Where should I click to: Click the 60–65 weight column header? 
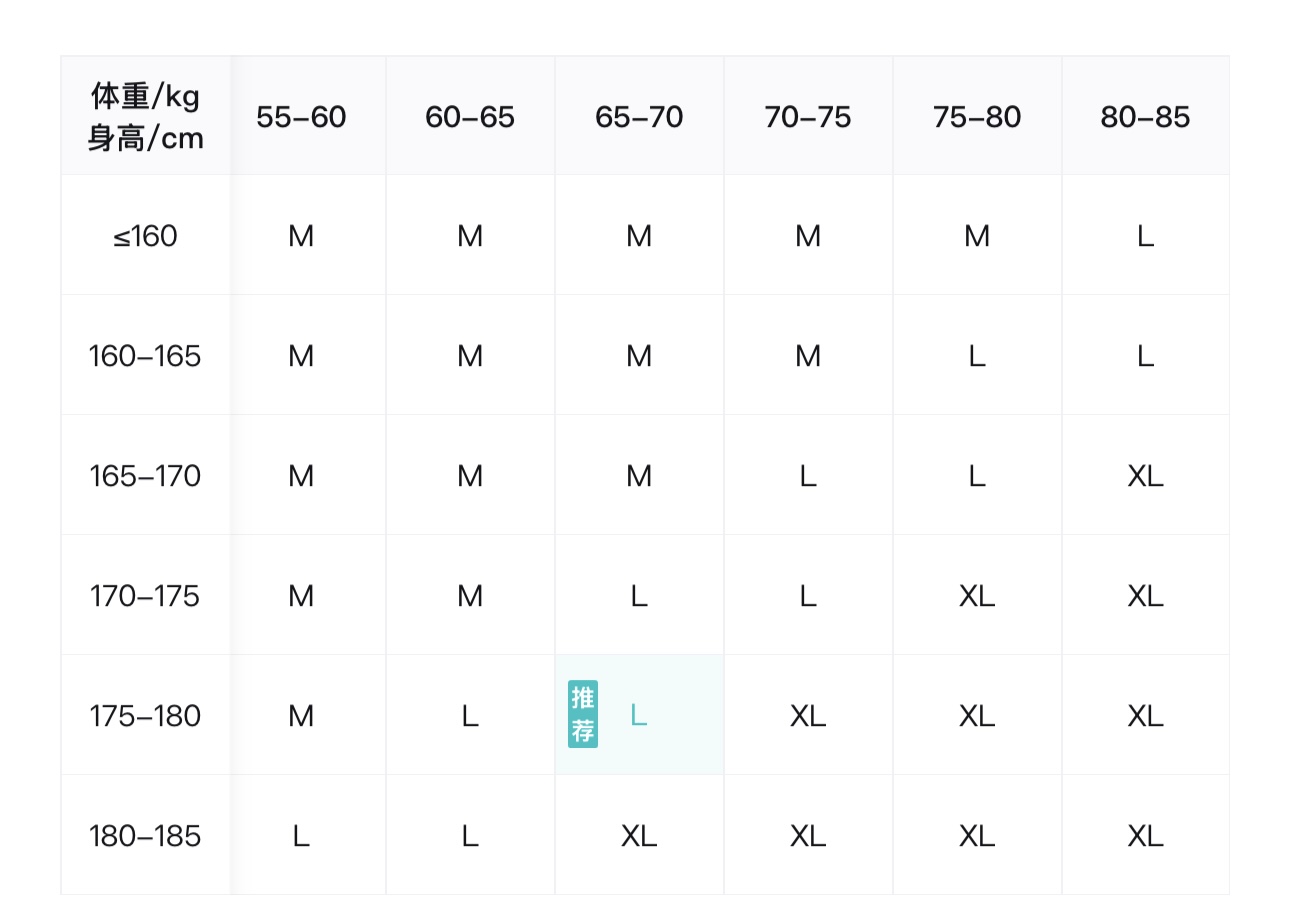point(470,116)
